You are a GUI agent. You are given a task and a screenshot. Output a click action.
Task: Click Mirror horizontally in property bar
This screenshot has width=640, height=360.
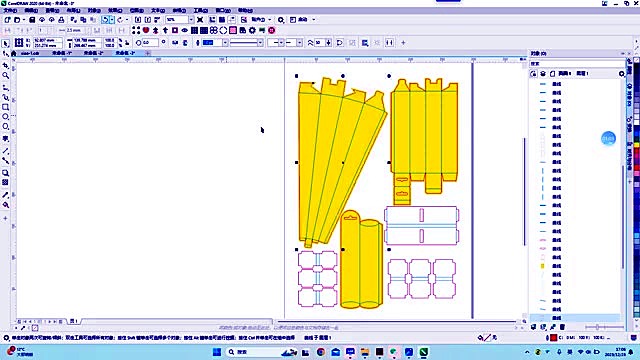175,42
